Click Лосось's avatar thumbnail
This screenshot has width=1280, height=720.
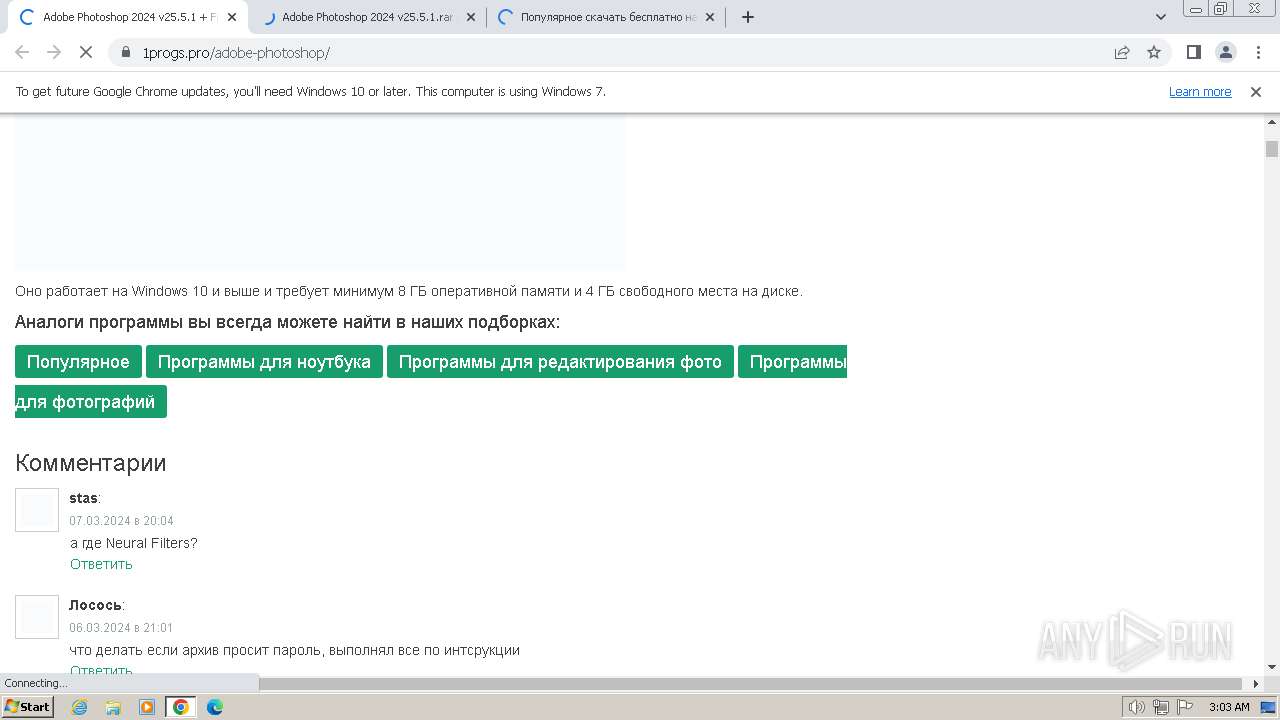[x=37, y=617]
